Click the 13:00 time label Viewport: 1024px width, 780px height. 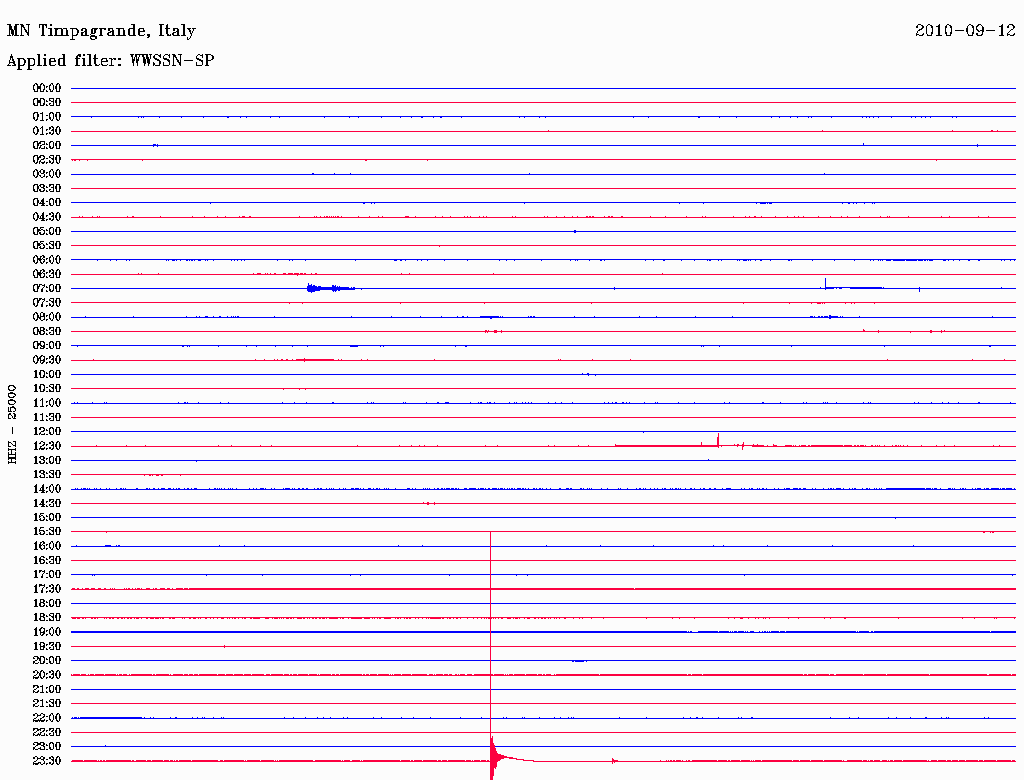(47, 460)
